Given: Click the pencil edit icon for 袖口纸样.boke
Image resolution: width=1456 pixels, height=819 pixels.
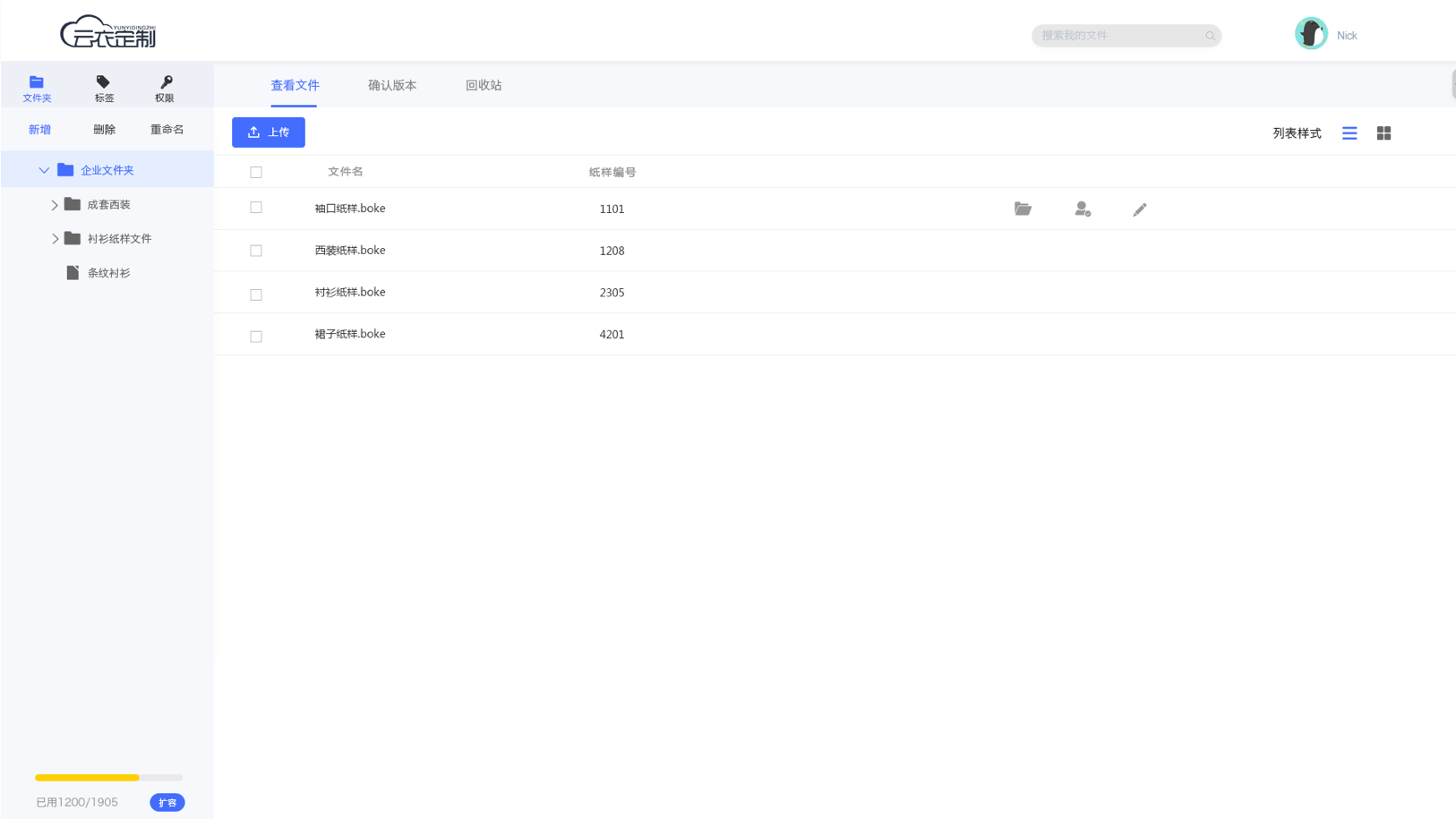Looking at the screenshot, I should point(1139,209).
